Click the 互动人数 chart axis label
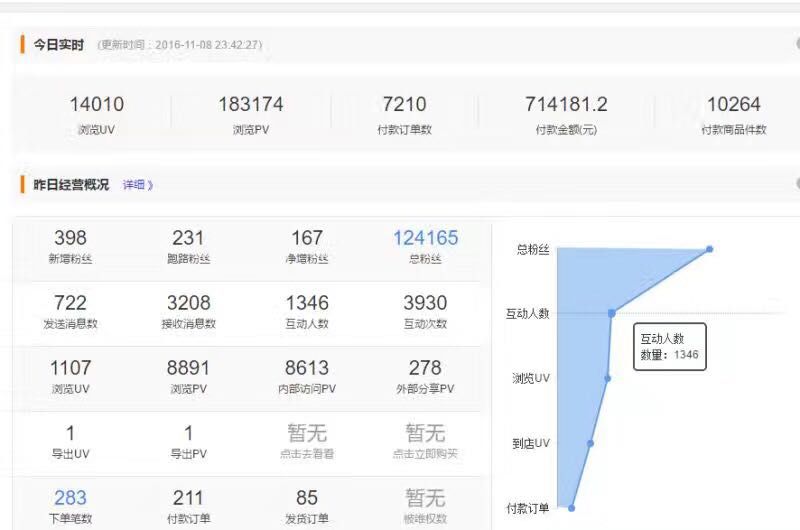The height and width of the screenshot is (530, 800). (528, 314)
